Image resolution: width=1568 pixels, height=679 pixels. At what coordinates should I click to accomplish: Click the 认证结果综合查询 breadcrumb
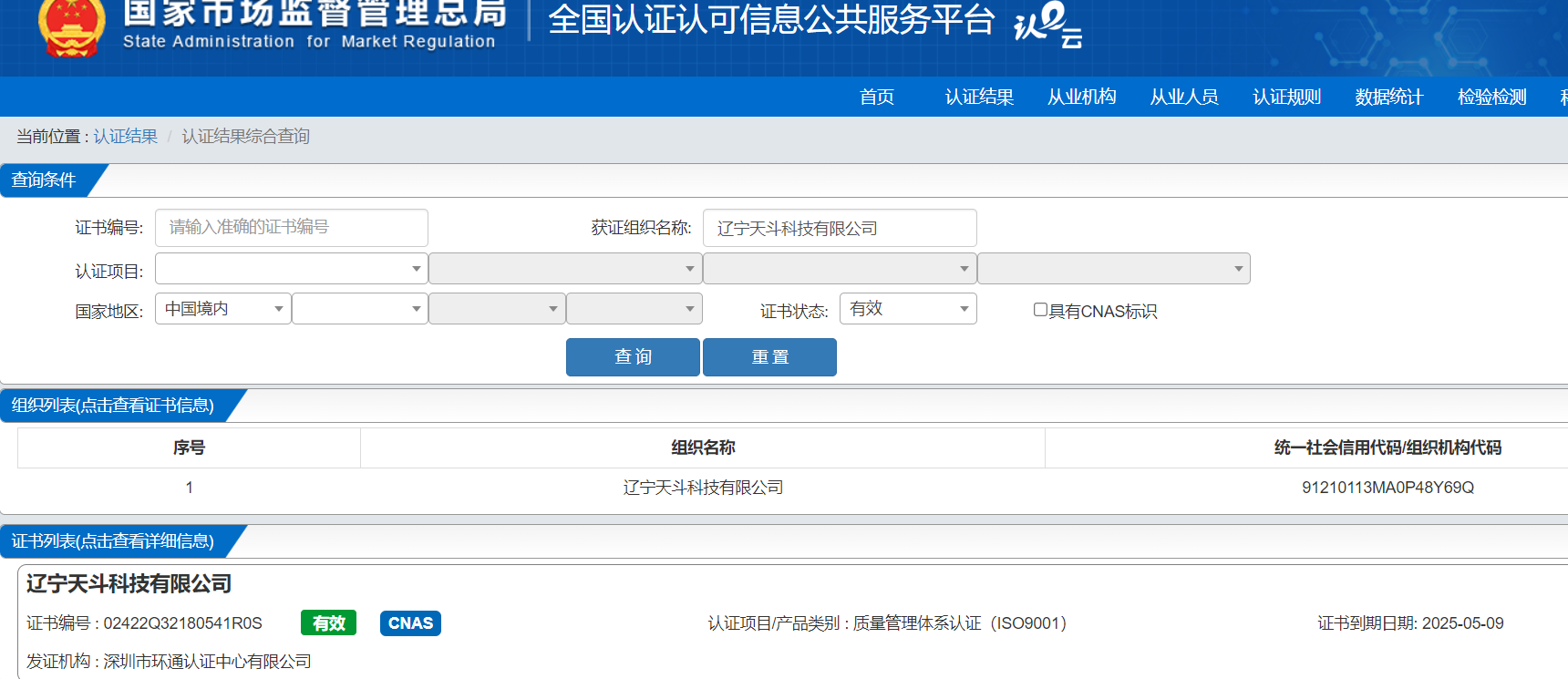coord(246,136)
